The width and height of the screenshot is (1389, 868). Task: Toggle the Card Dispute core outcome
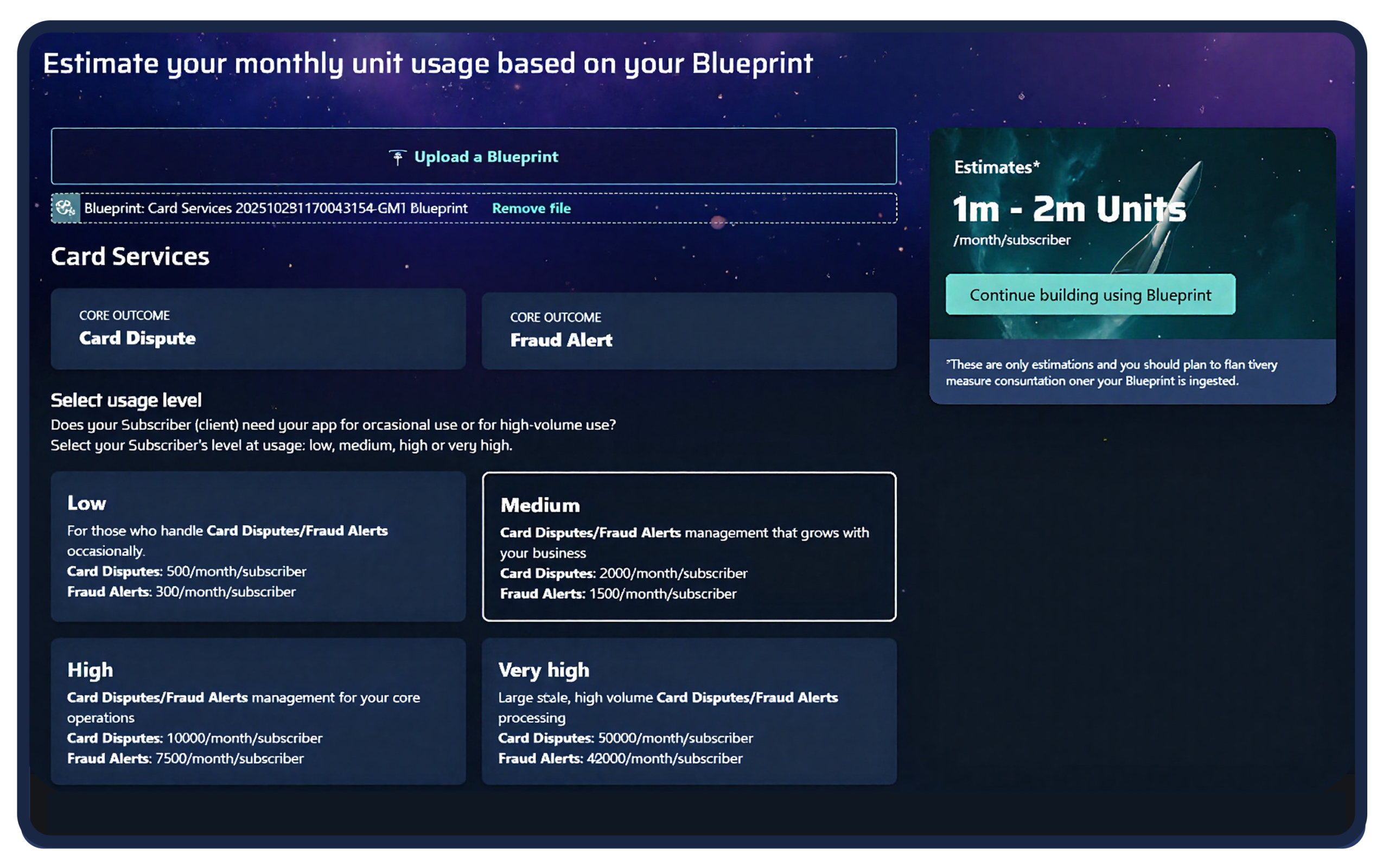pos(258,328)
